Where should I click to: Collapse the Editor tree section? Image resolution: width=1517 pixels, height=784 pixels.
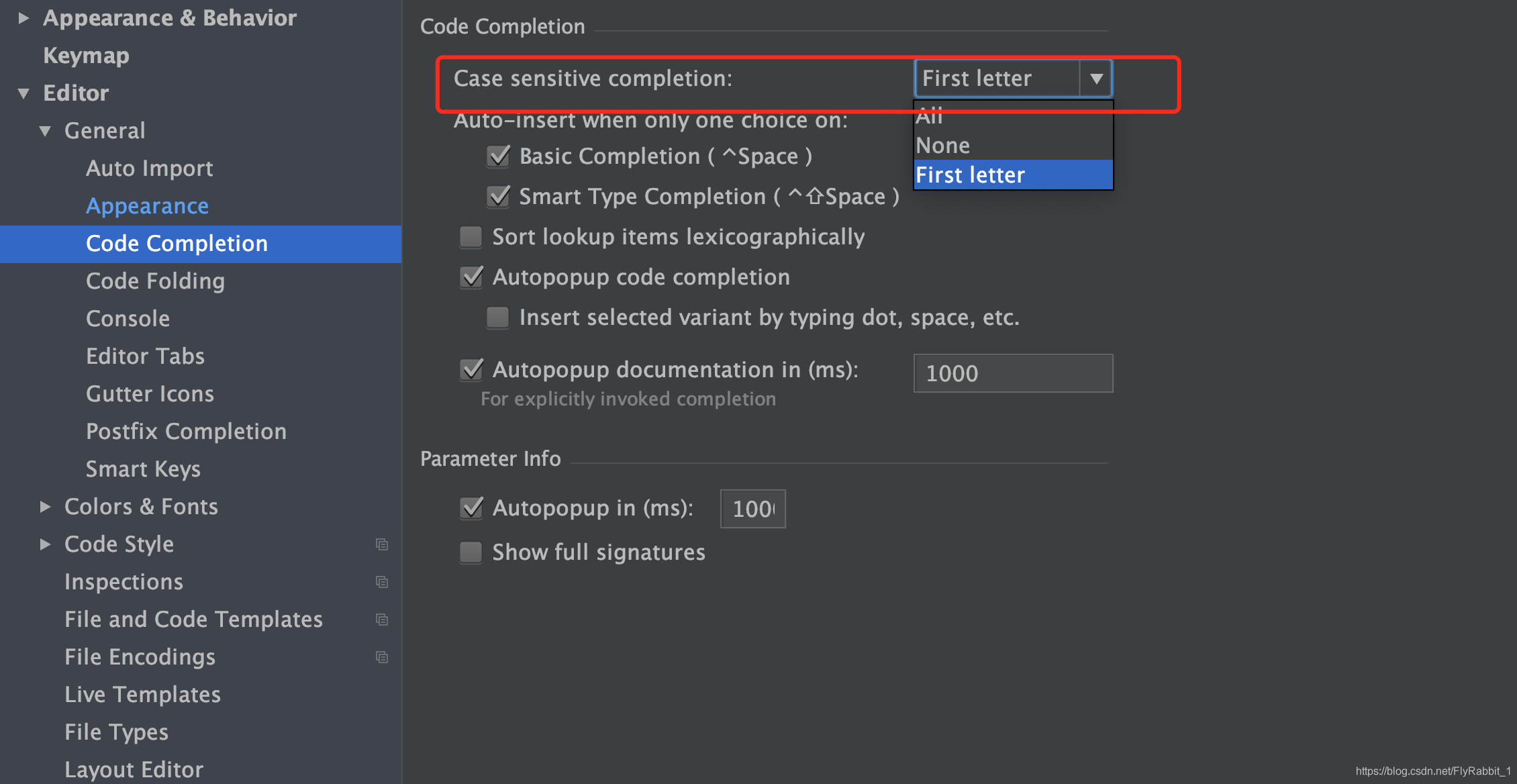coord(23,93)
